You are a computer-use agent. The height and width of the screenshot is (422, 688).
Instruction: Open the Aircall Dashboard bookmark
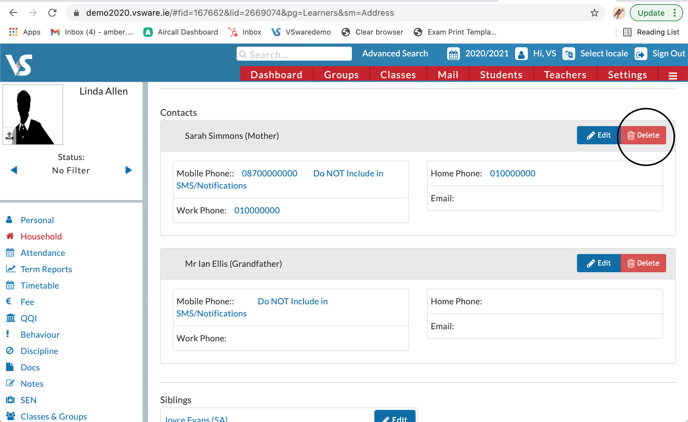(x=181, y=32)
